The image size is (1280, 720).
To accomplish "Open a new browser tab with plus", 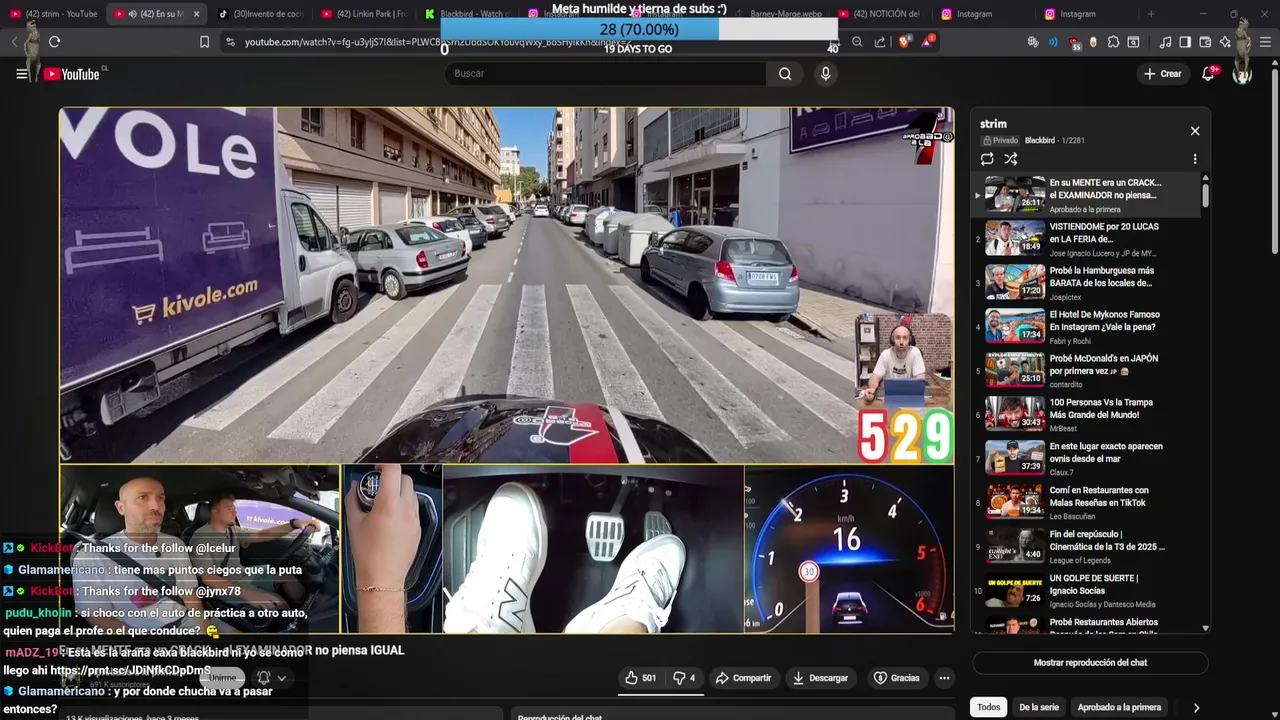I will click(x=1151, y=14).
